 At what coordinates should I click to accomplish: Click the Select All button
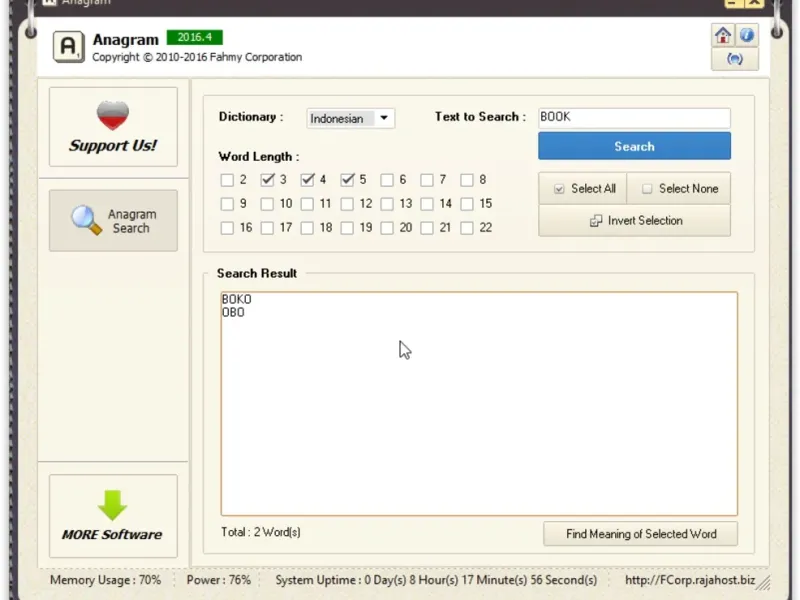[583, 189]
